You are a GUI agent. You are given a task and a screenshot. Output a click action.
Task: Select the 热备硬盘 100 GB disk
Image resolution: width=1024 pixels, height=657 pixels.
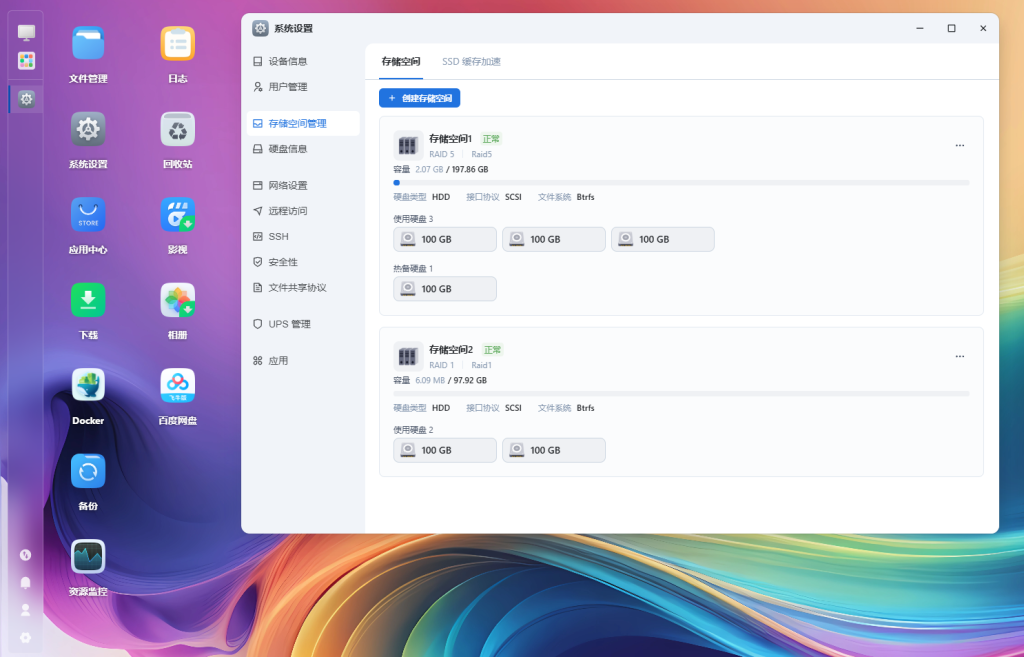point(445,289)
